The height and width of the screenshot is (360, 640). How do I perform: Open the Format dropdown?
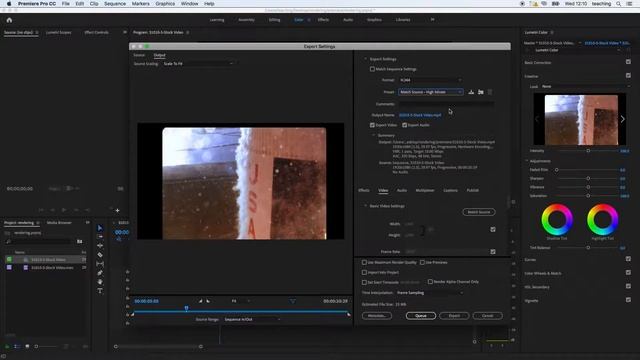click(x=431, y=80)
